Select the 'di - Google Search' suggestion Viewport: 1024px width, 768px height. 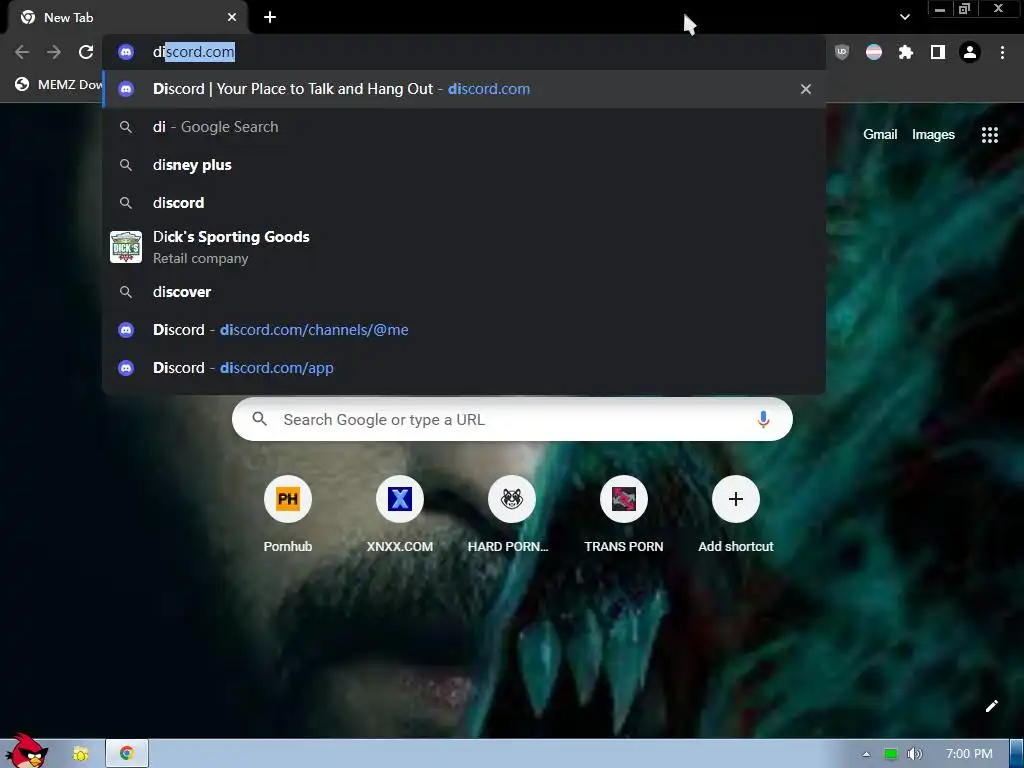coord(464,127)
